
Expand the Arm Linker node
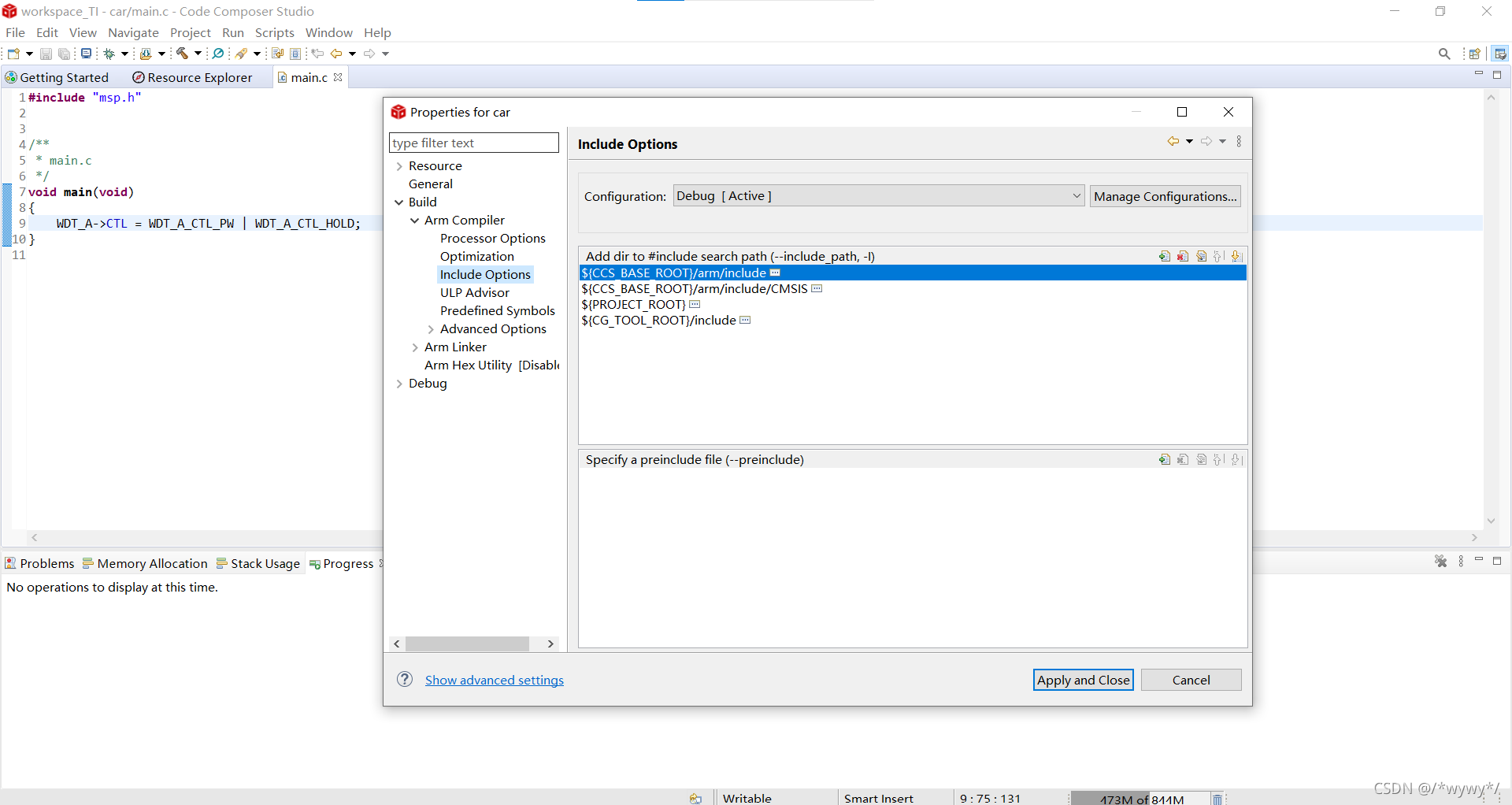415,347
